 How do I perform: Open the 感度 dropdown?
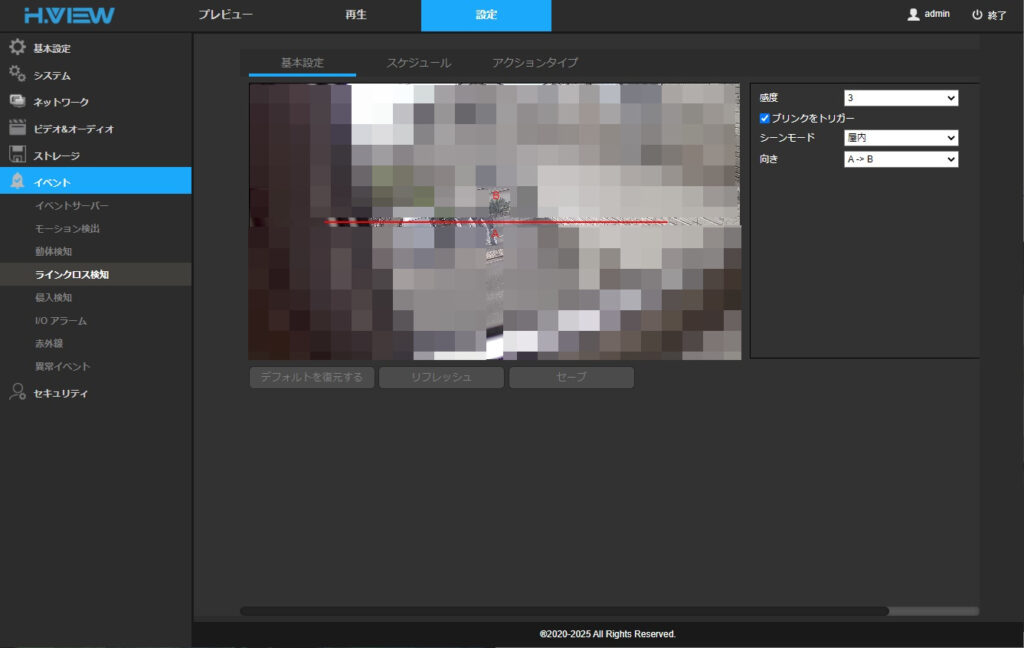coord(901,98)
